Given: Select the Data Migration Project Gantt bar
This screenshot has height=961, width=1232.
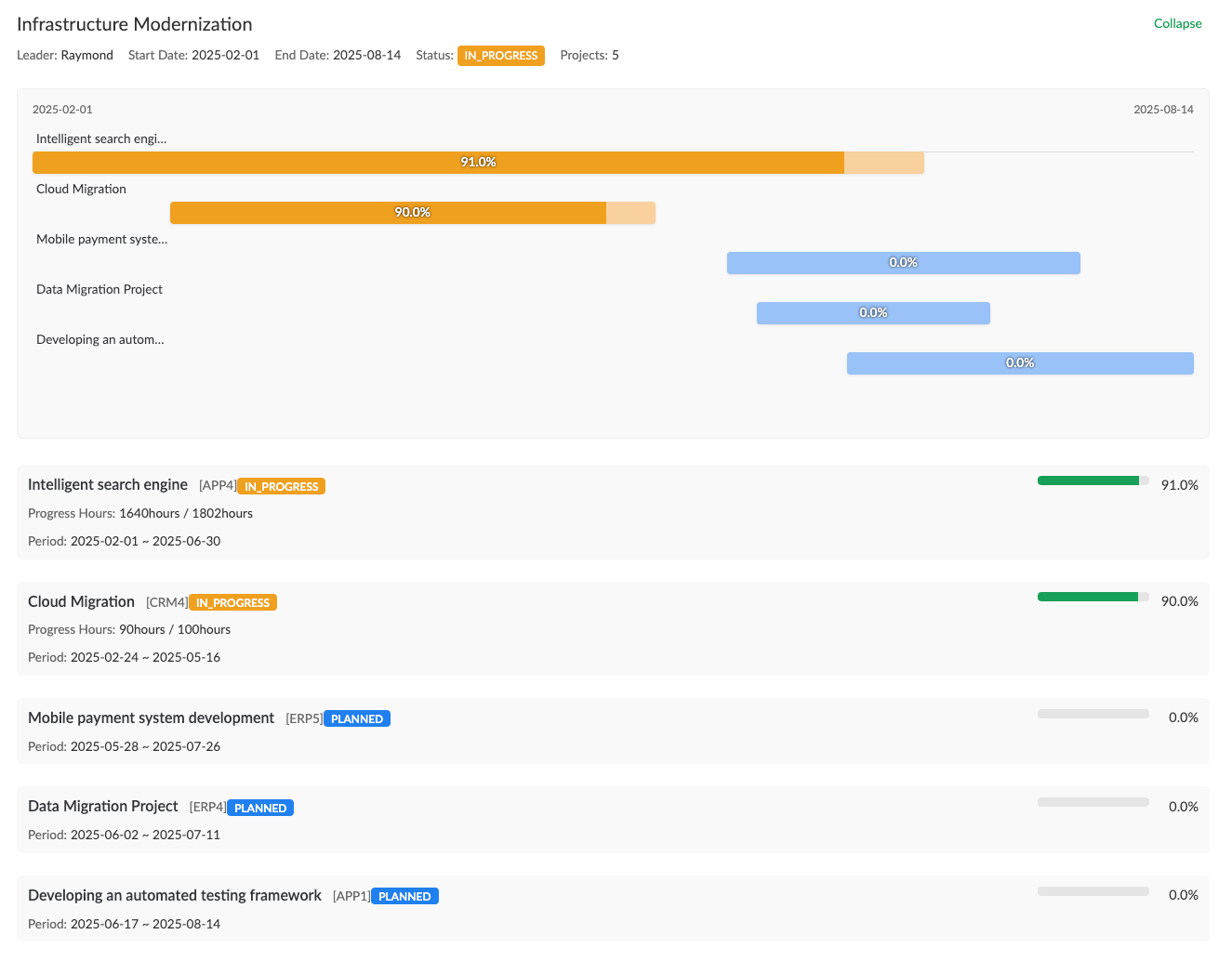Looking at the screenshot, I should click(872, 313).
